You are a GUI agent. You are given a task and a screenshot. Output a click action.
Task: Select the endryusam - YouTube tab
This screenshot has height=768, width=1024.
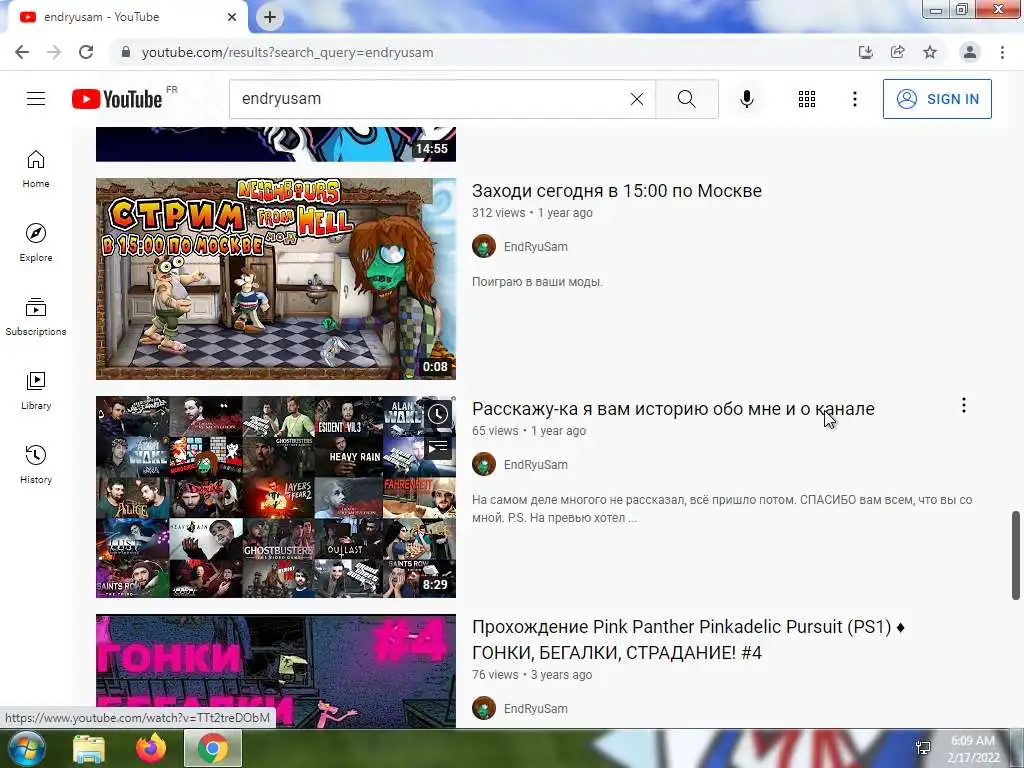click(x=127, y=17)
